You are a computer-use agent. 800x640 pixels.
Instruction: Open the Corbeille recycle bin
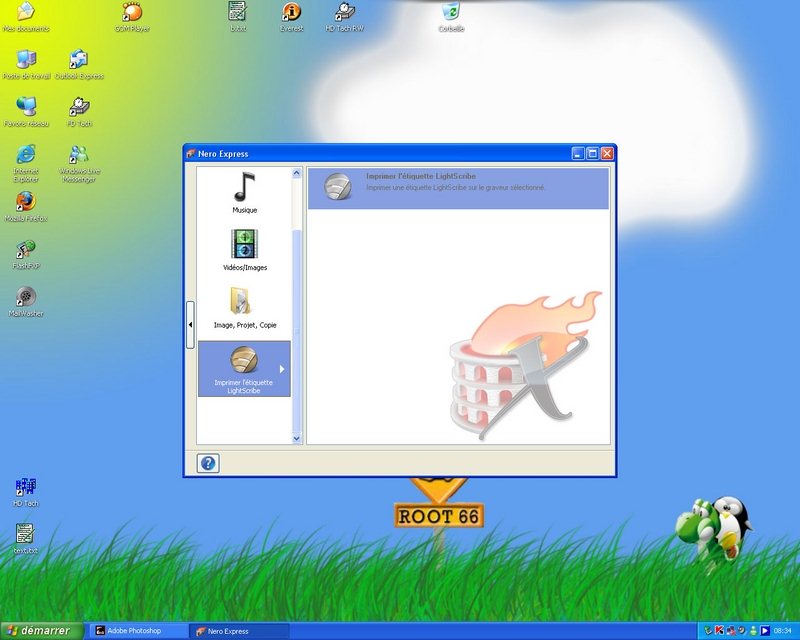click(x=451, y=12)
